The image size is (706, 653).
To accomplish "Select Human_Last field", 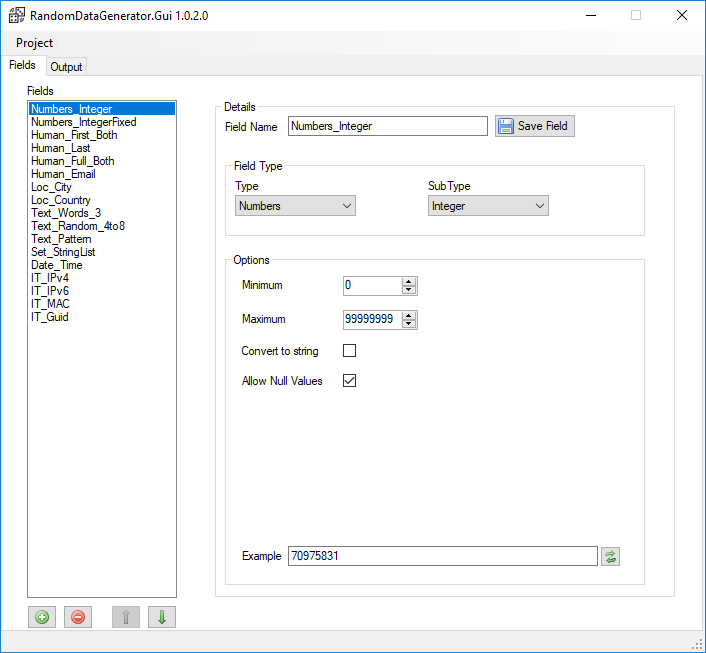I will [x=102, y=148].
